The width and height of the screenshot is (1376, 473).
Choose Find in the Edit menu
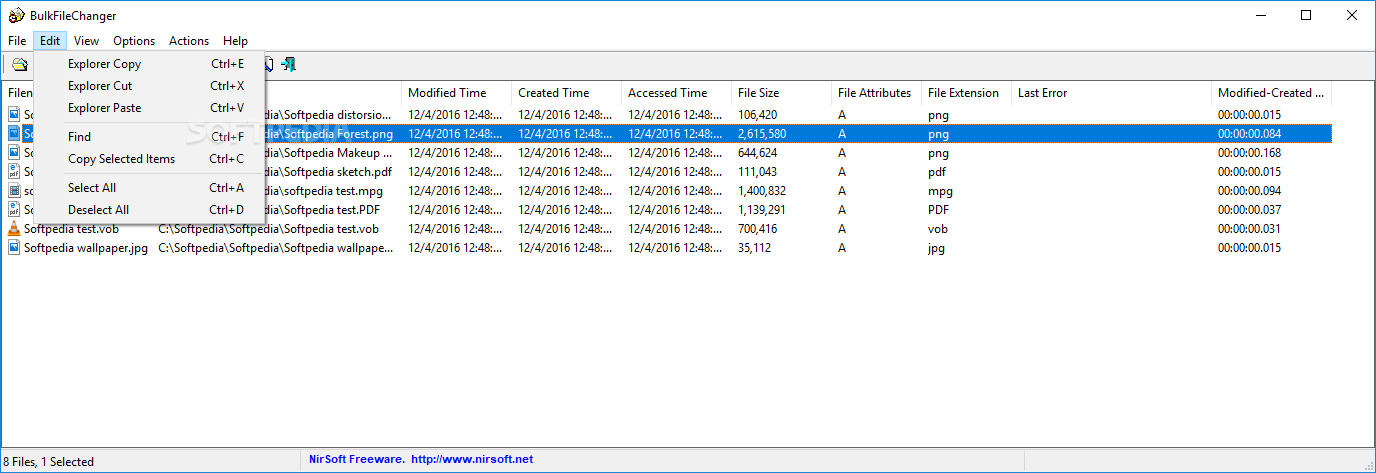pyautogui.click(x=149, y=137)
